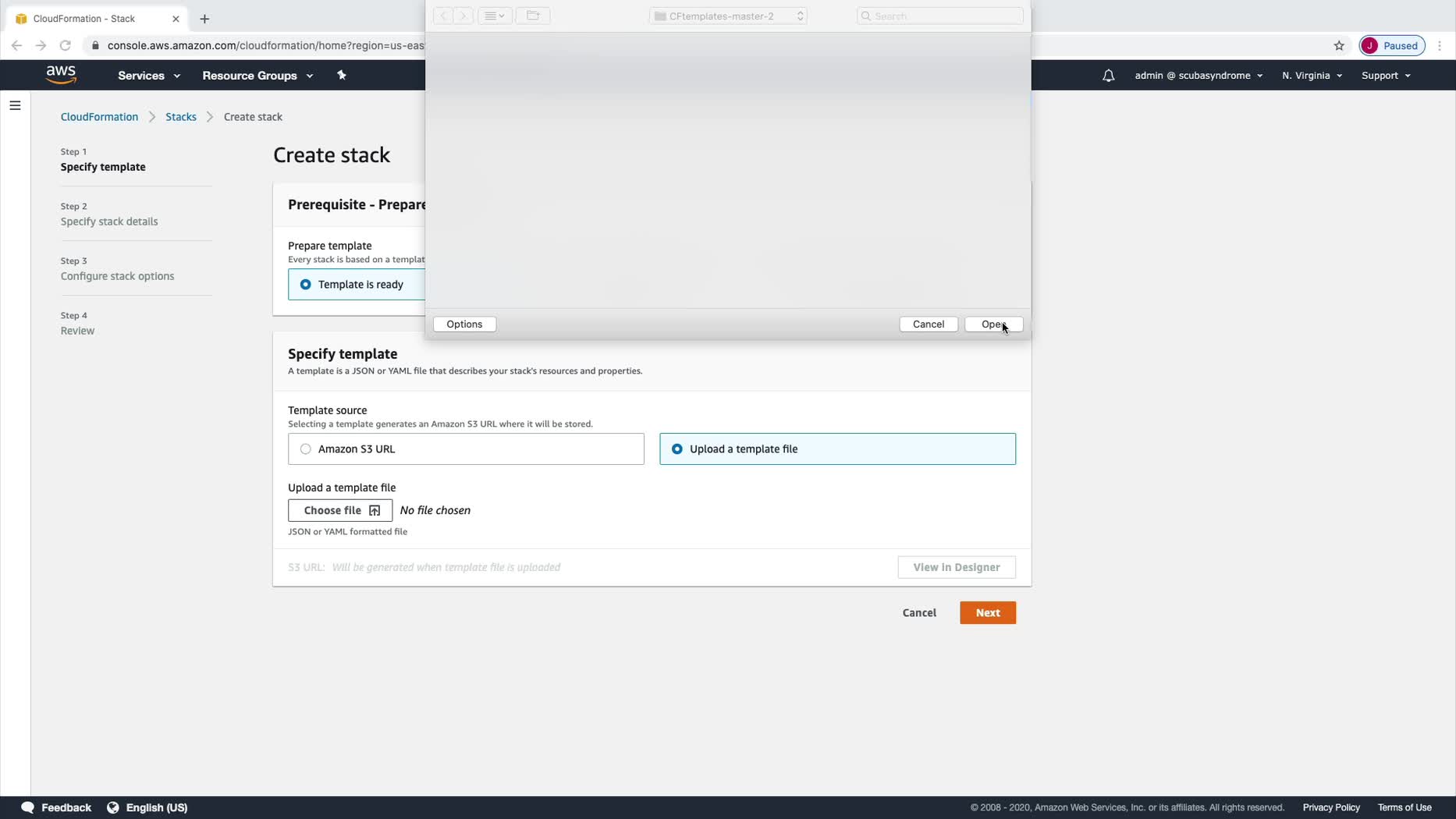Click the No file chosen text
Viewport: 1456px width, 819px height.
tap(435, 510)
